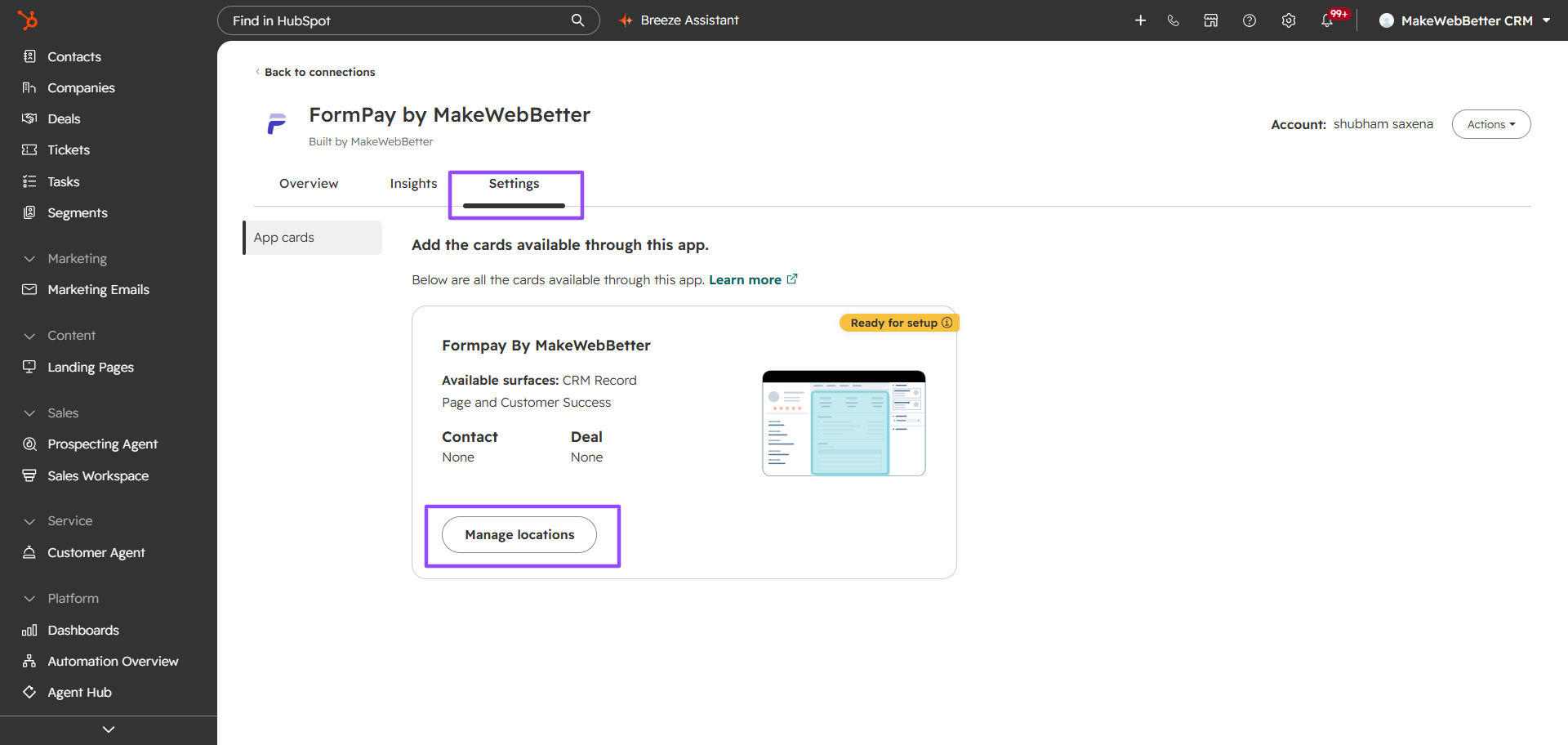Switch to the Overview tab

[x=309, y=184]
